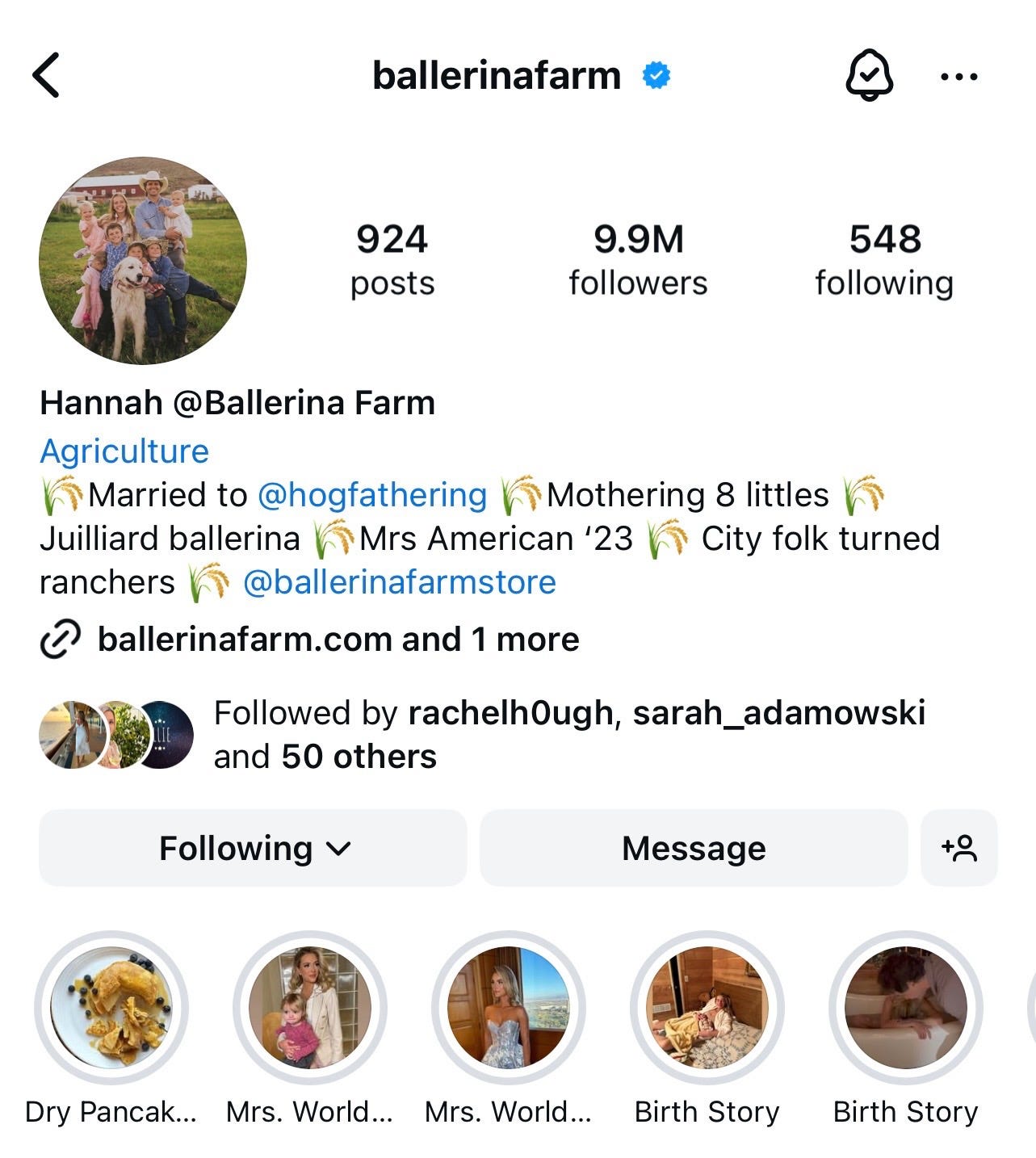This screenshot has width=1036, height=1158.
Task: Open the ballerinafarm profile picture
Action: [x=143, y=260]
